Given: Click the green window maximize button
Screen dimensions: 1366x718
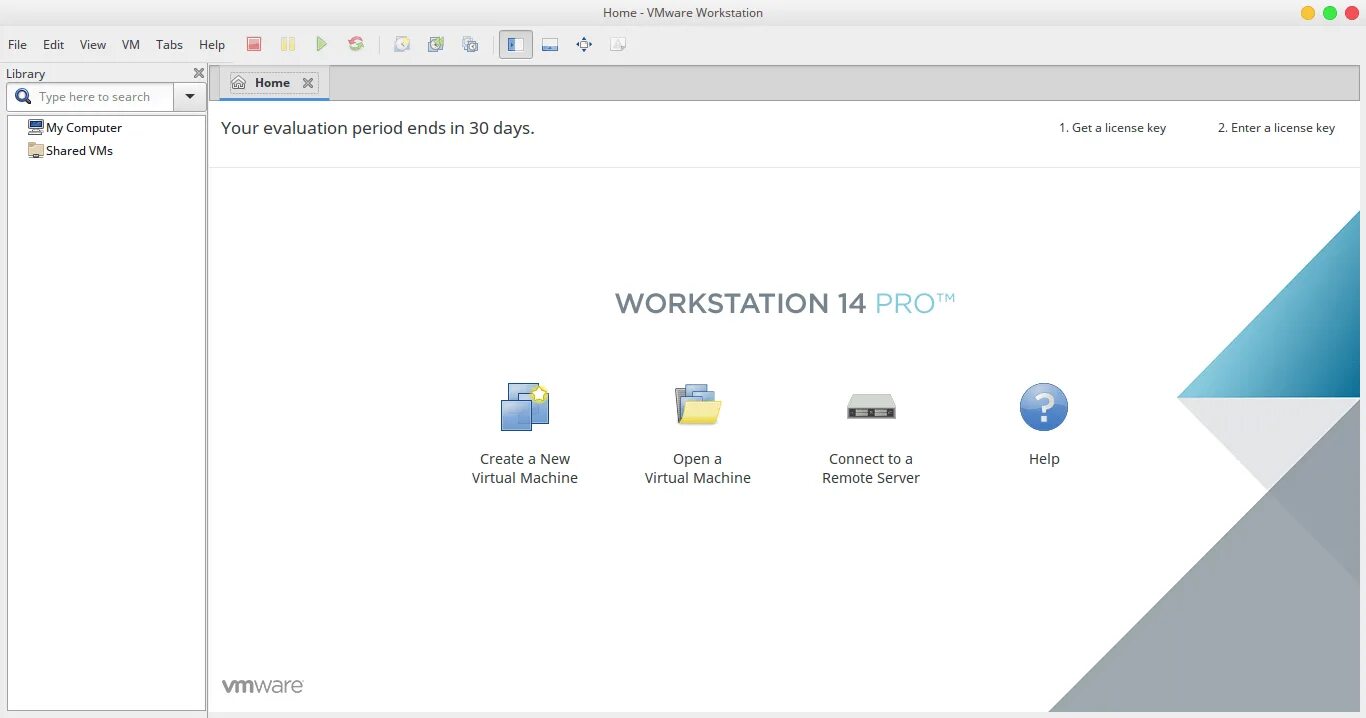Looking at the screenshot, I should pyautogui.click(x=1330, y=13).
